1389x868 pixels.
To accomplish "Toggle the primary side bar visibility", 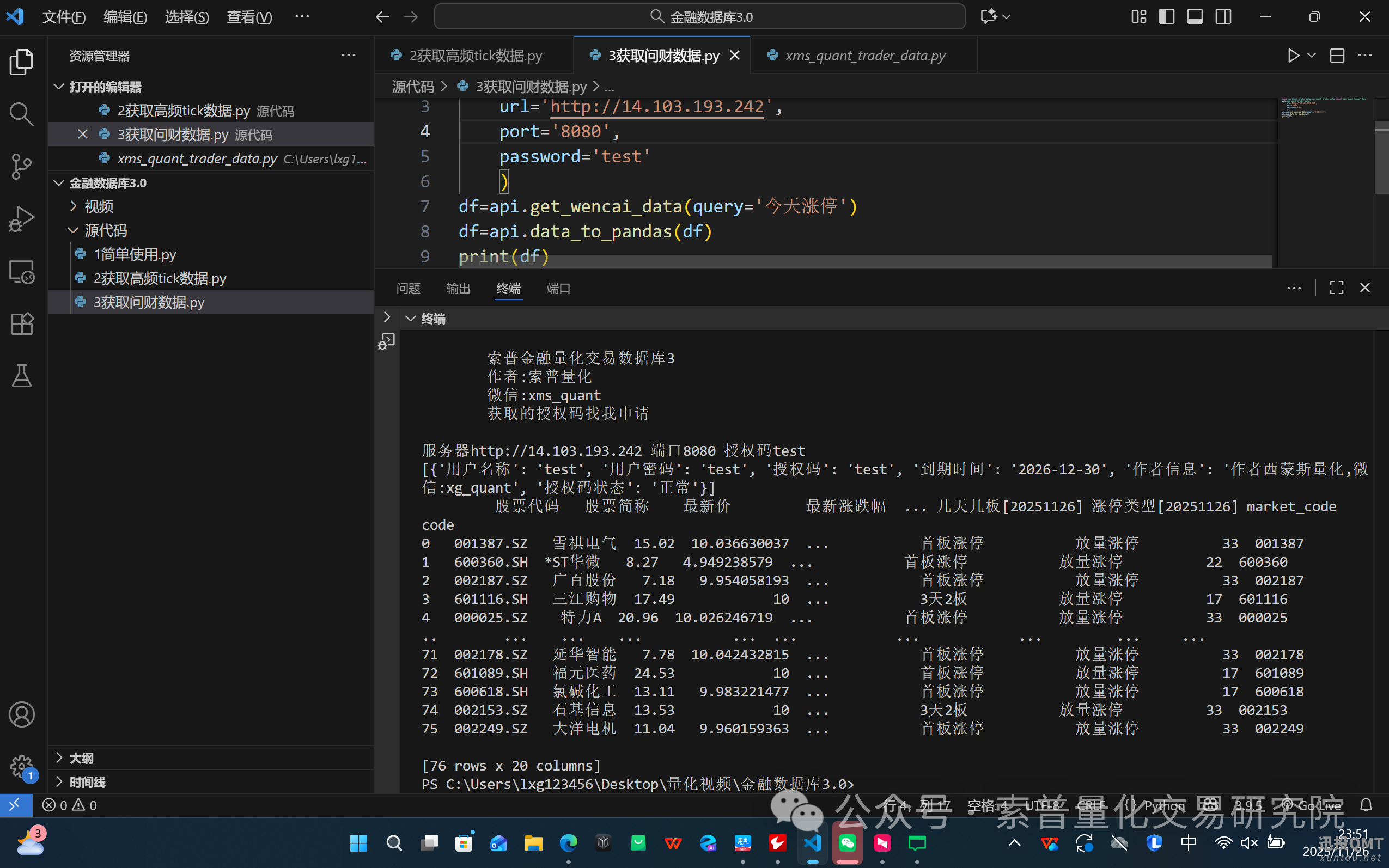I will click(1166, 17).
